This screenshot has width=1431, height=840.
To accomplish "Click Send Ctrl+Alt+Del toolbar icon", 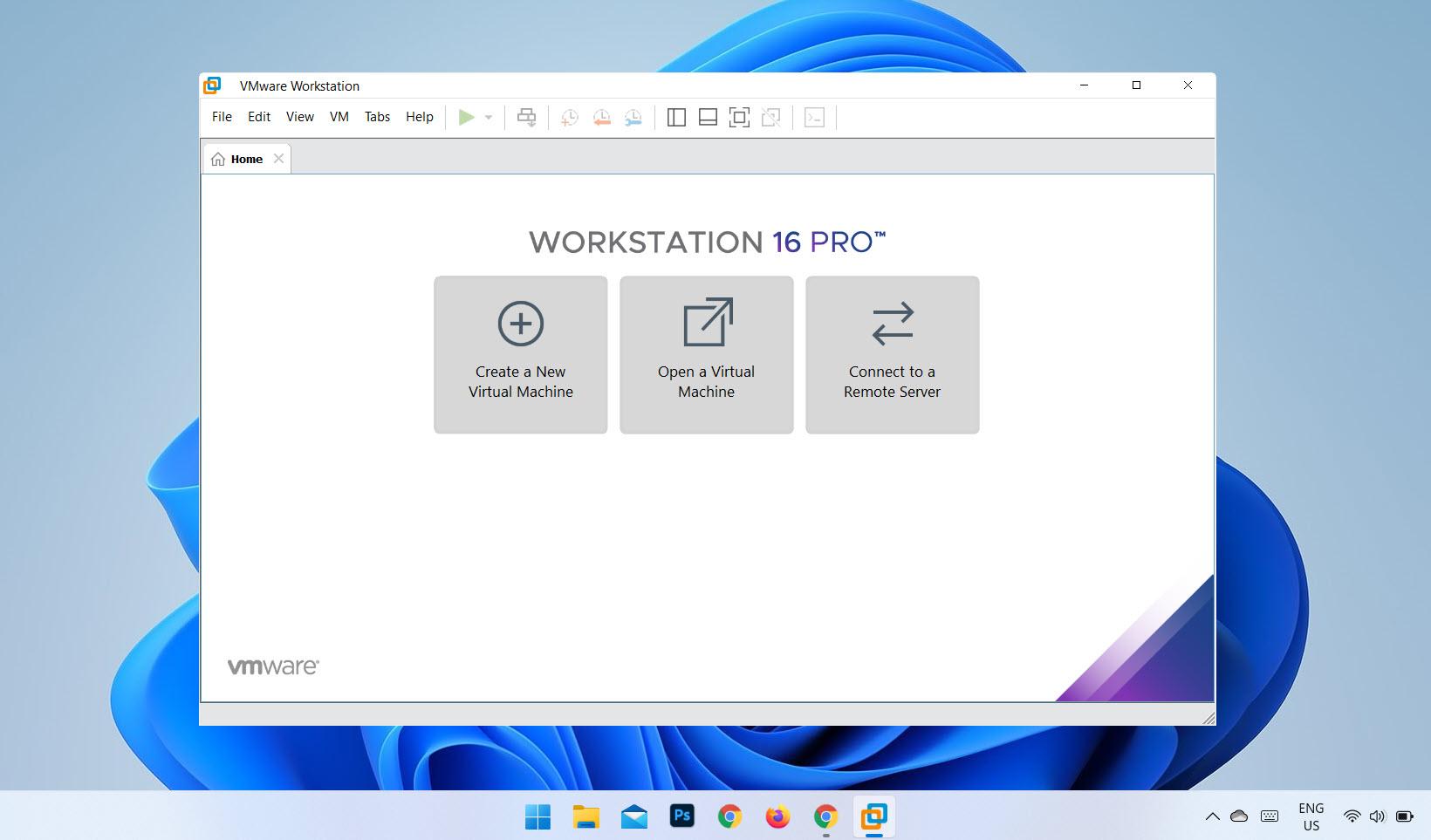I will coord(526,117).
